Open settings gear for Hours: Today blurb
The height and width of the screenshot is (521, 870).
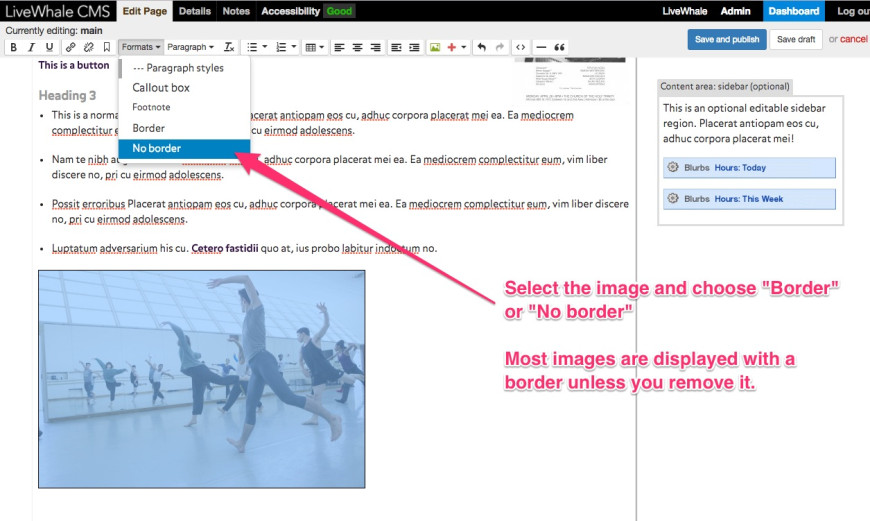tap(672, 167)
